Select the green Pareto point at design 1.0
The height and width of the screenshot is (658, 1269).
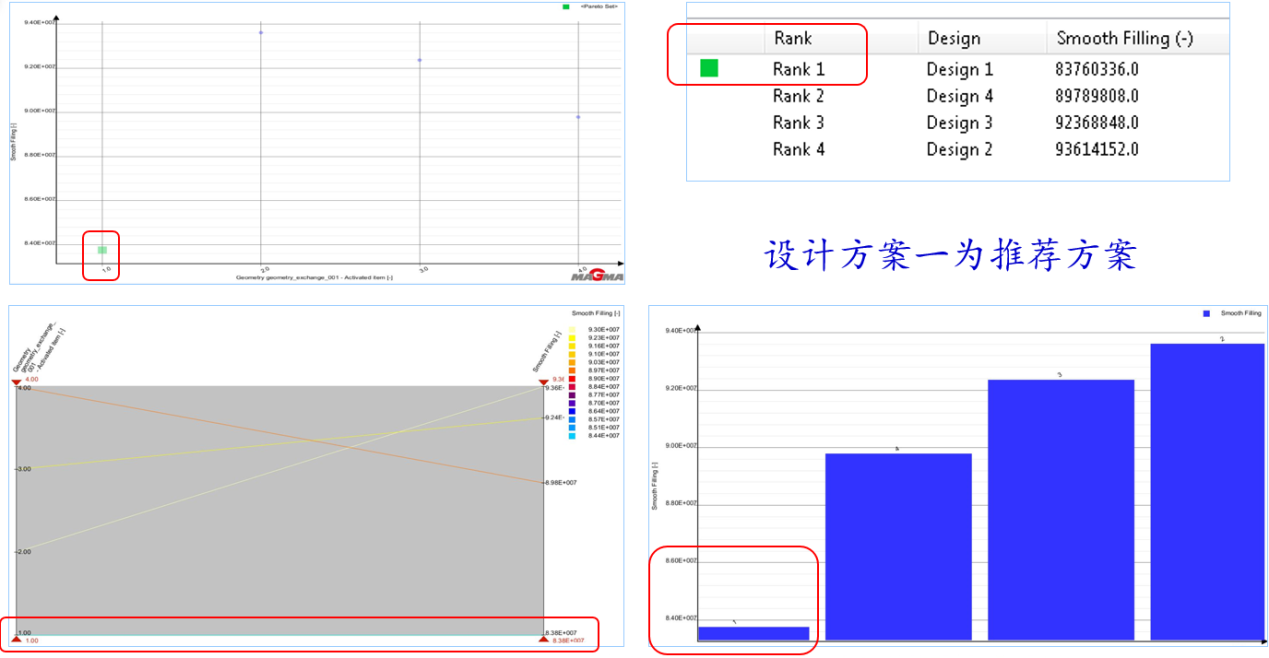tap(102, 250)
